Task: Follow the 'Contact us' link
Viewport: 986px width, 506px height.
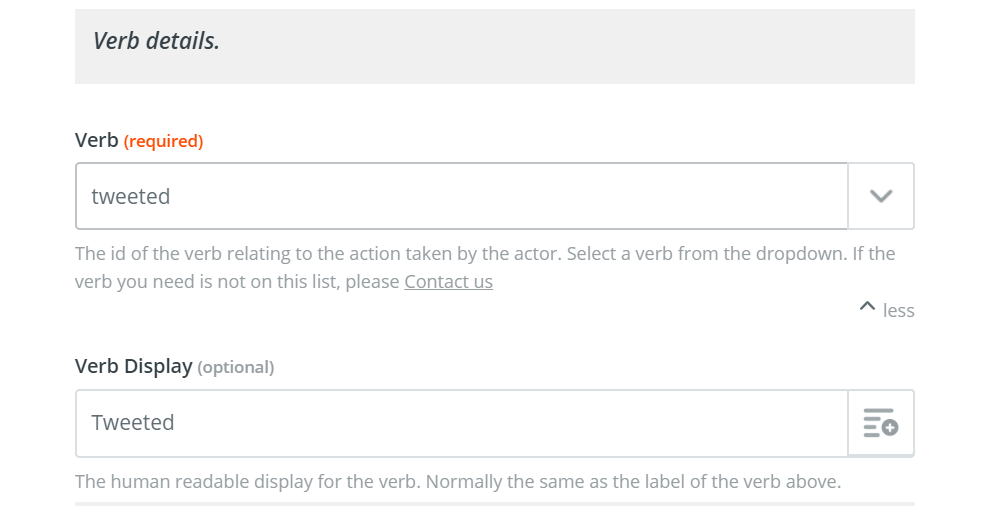Action: 448,282
